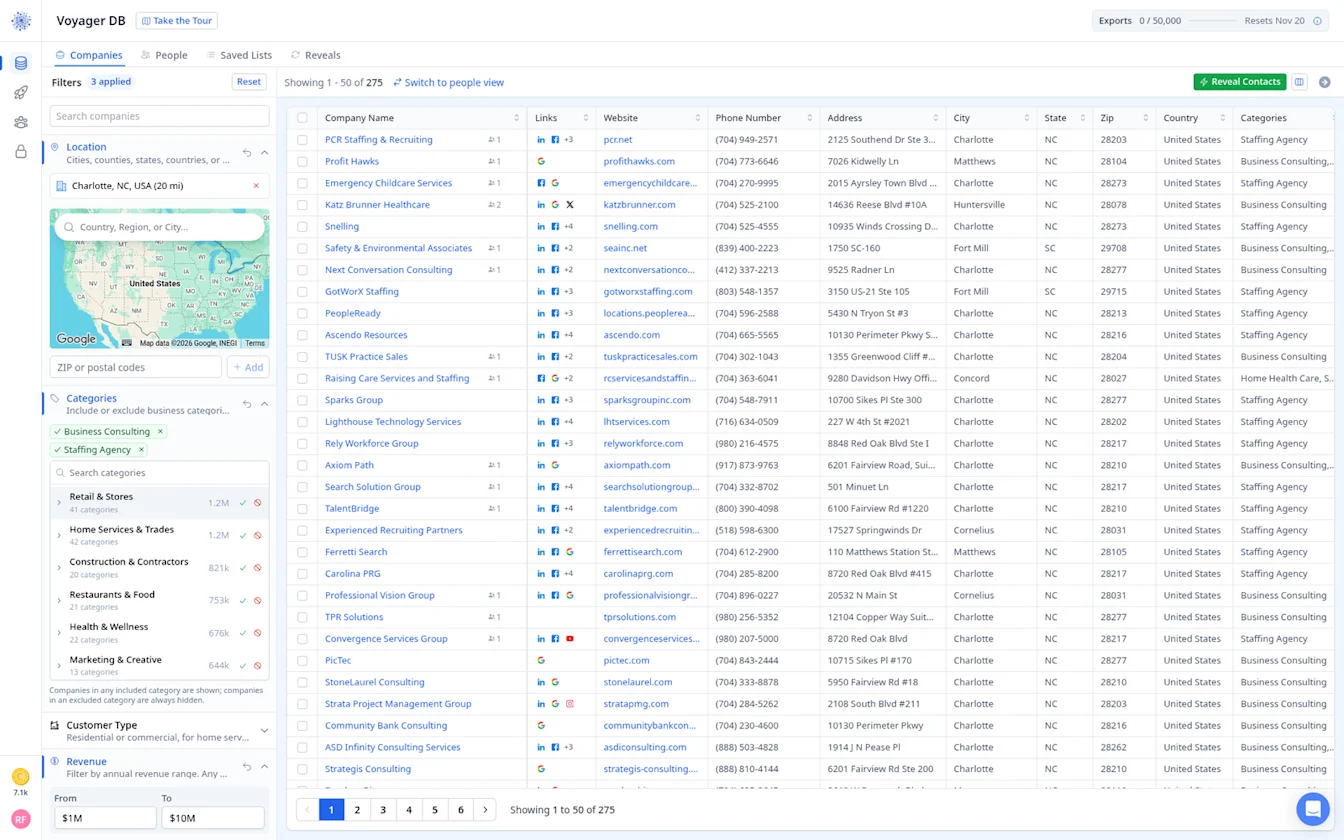
Task: Go to the Reveals tab
Action: [315, 55]
